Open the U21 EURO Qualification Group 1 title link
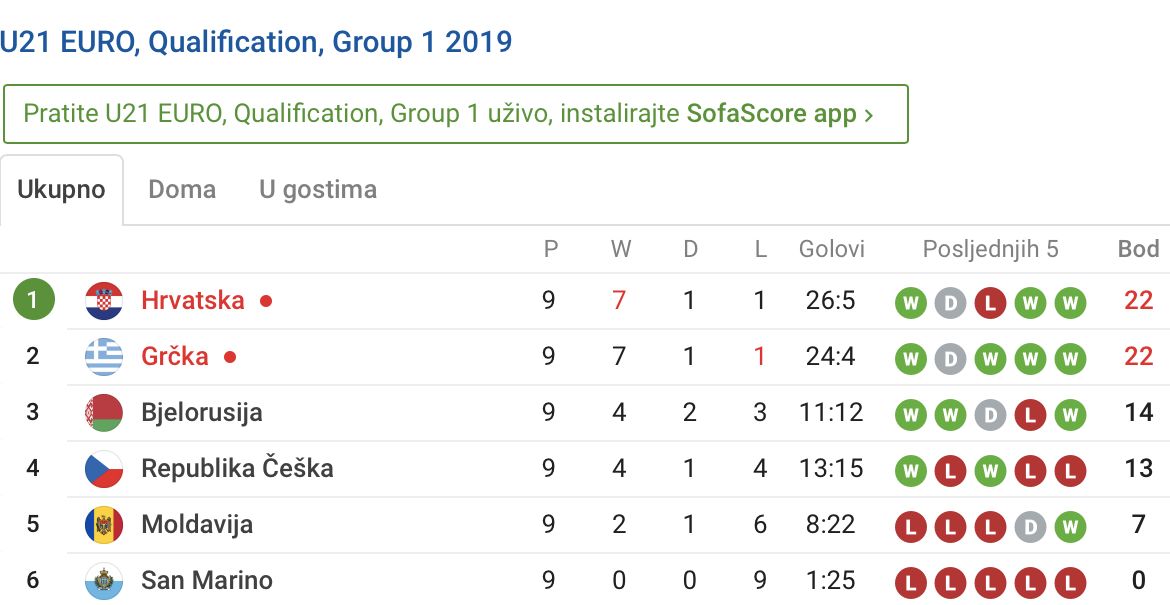 [x=256, y=42]
